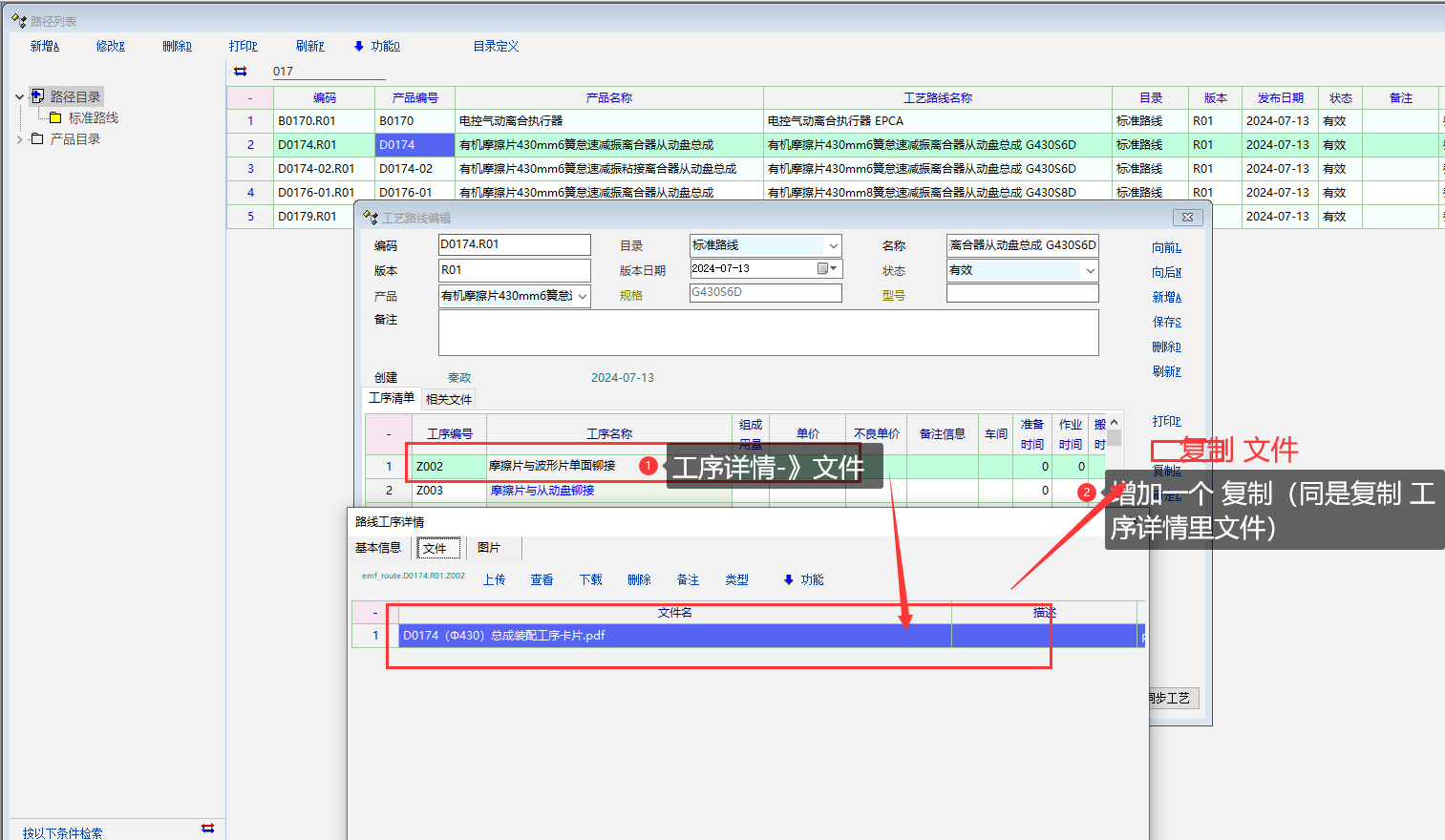
Task: Click 保存S in the route editor
Action: [1166, 323]
